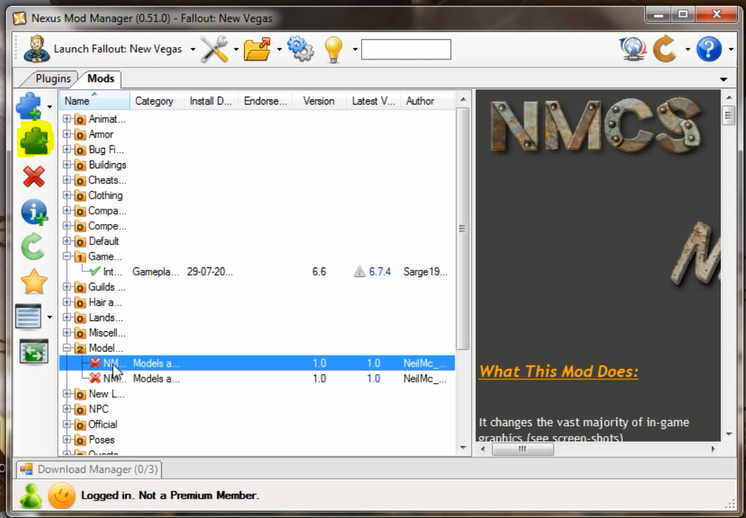Image resolution: width=746 pixels, height=518 pixels.
Task: Click the mod list vertical scrollbar thumb
Action: pos(462,228)
